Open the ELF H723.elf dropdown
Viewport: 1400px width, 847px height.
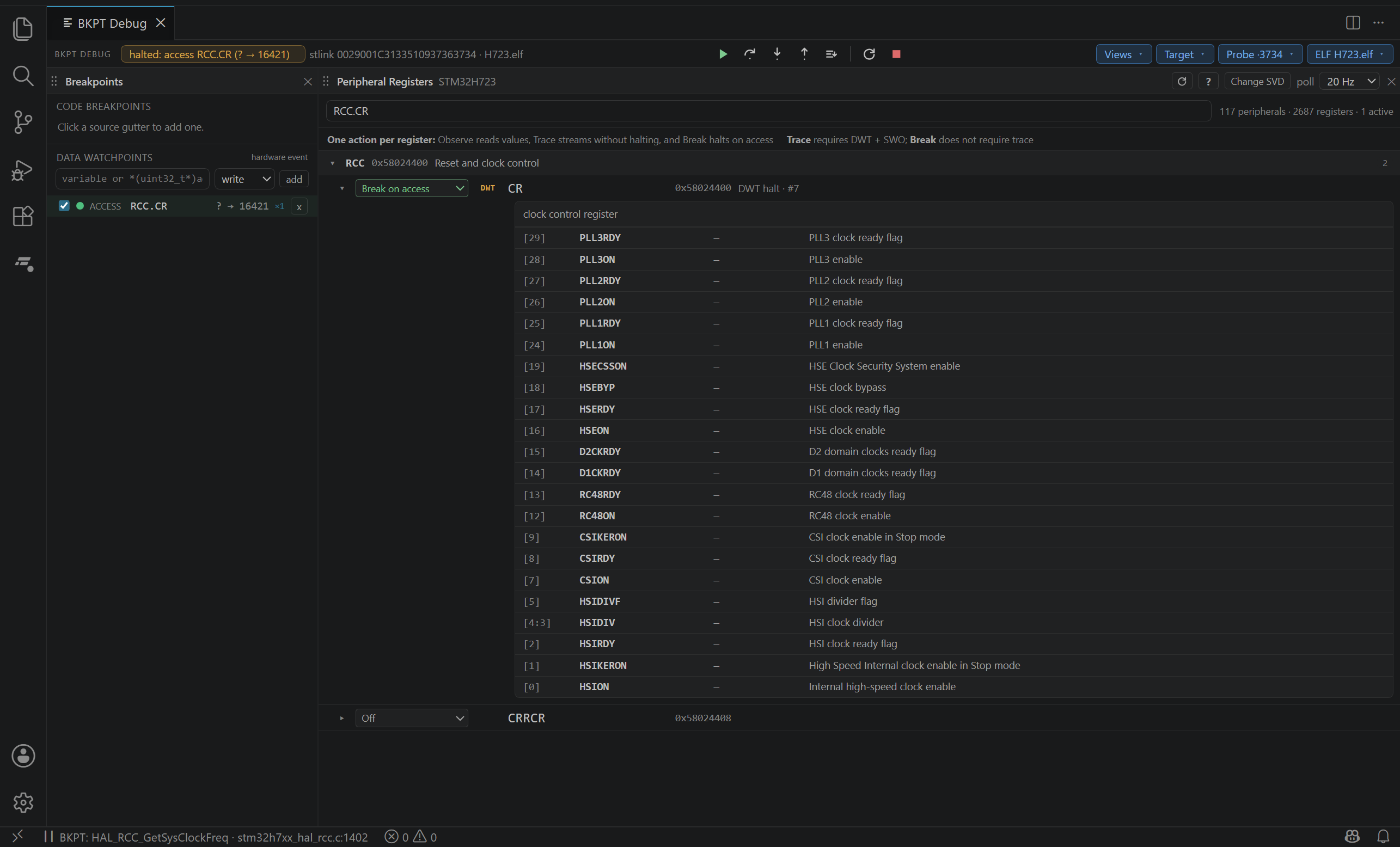pyautogui.click(x=1349, y=54)
